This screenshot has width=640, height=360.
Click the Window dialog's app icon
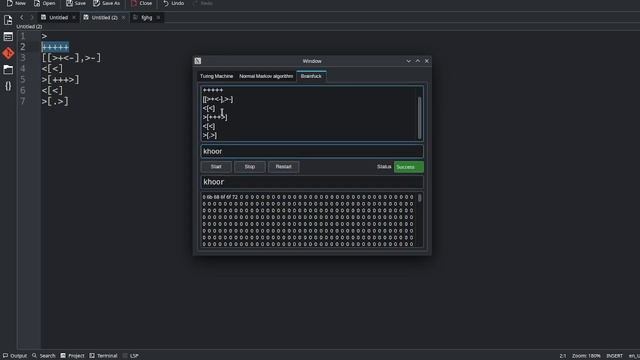click(x=198, y=61)
